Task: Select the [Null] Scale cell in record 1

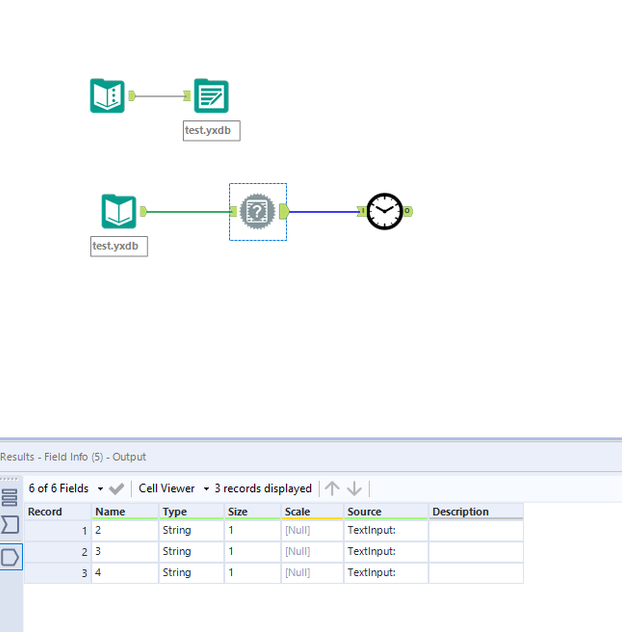Action: 312,530
